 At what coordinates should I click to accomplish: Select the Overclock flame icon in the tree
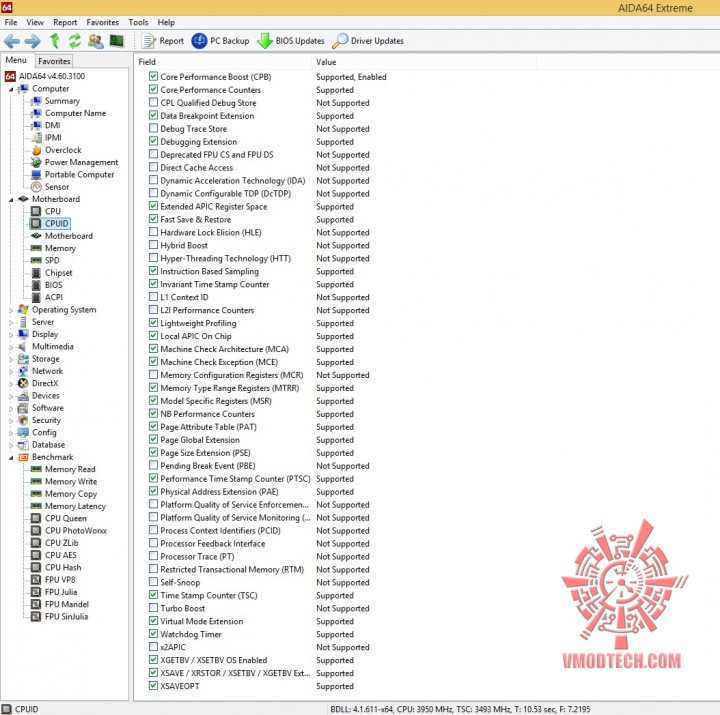point(36,150)
